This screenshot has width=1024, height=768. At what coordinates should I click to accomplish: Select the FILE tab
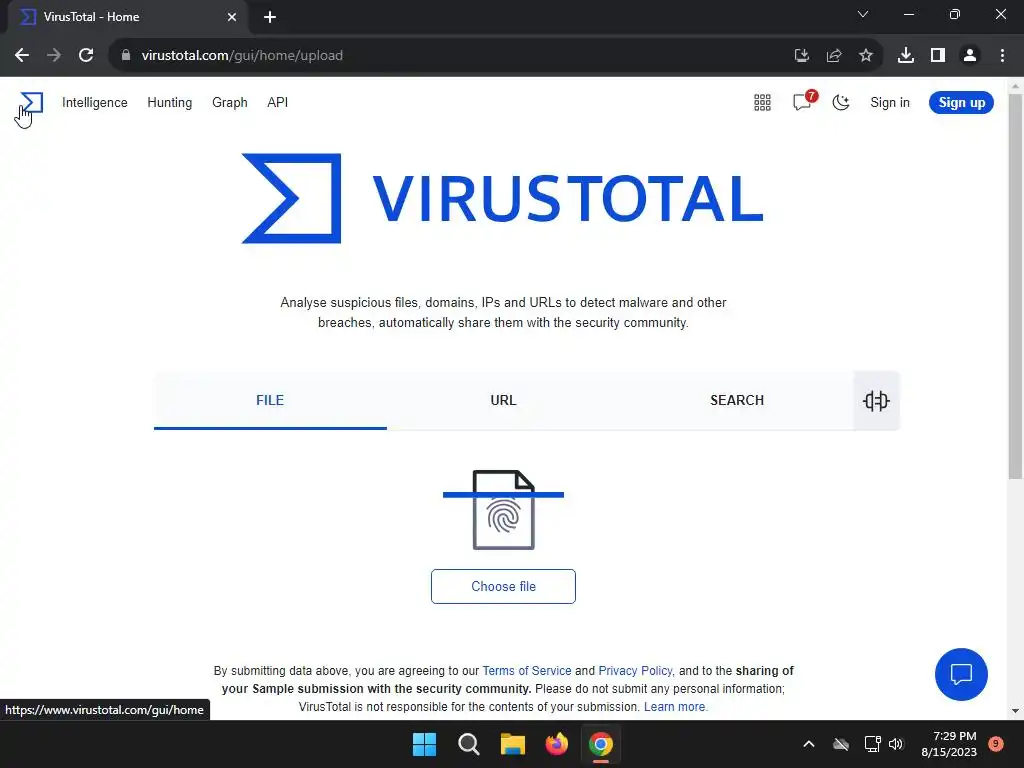click(270, 400)
